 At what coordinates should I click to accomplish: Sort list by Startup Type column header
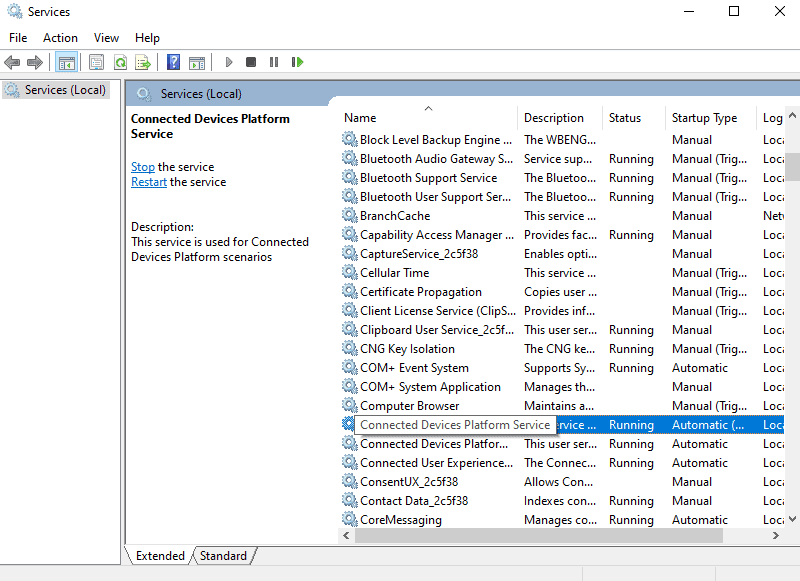704,118
